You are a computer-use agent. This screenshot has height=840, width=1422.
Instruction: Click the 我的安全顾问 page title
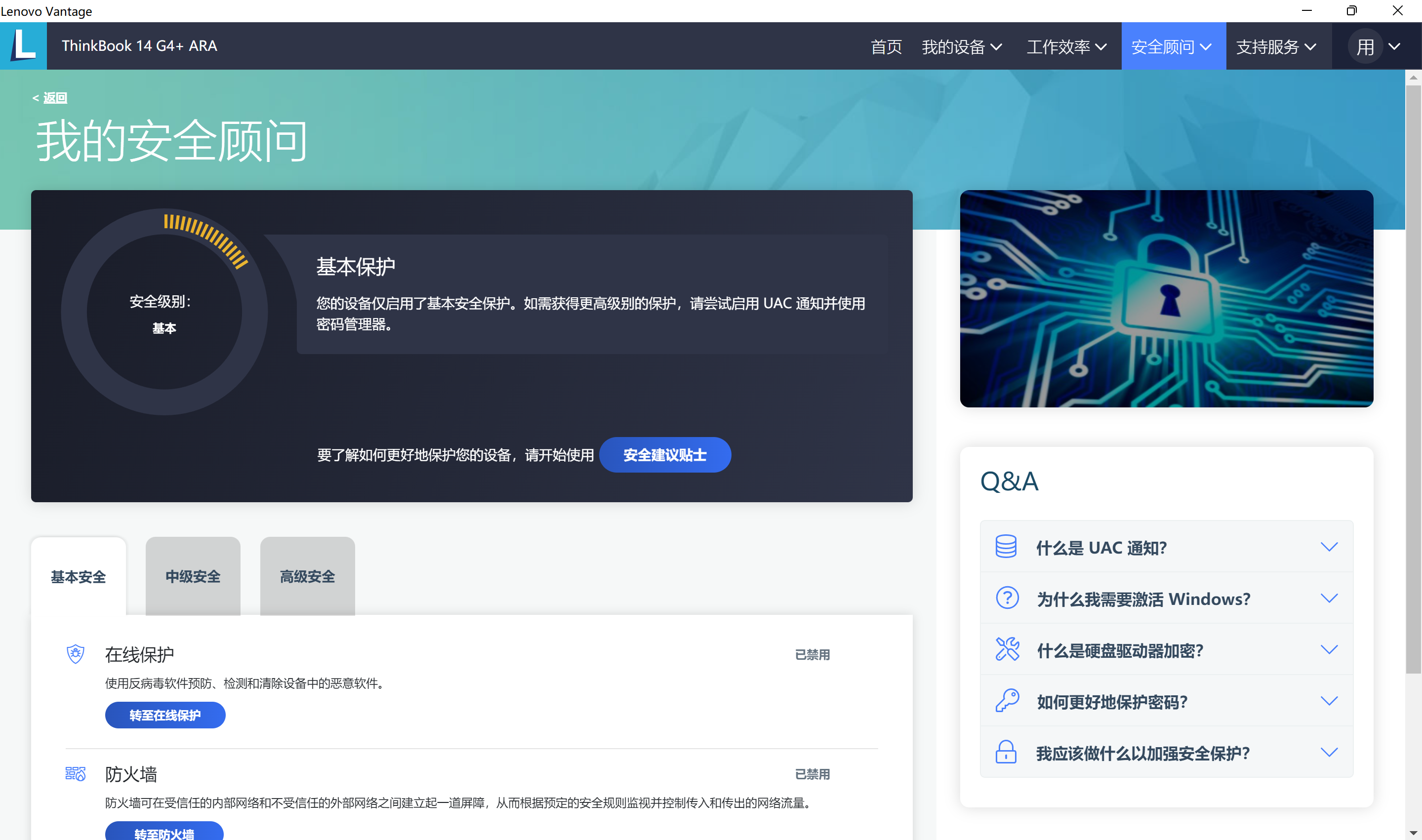tap(172, 140)
